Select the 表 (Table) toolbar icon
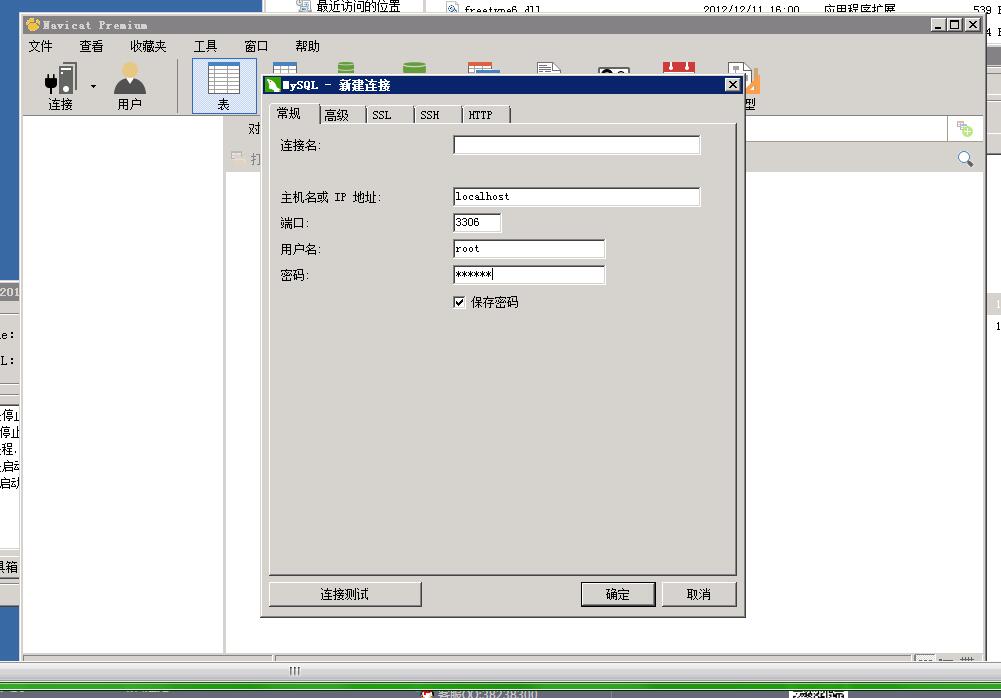 click(223, 80)
